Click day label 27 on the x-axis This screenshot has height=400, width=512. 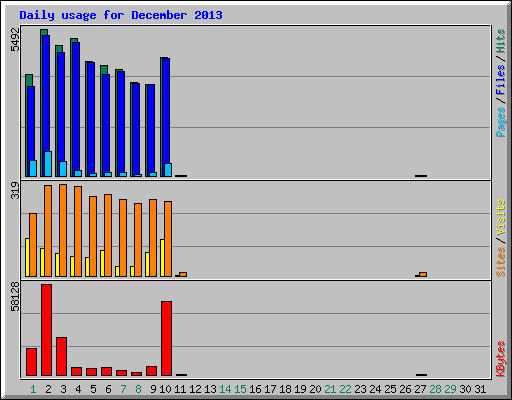(420, 389)
